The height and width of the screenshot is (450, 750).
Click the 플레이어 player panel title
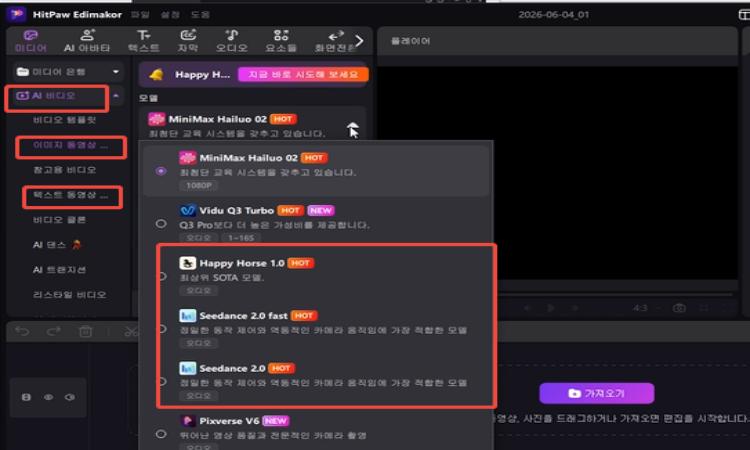[x=410, y=41]
